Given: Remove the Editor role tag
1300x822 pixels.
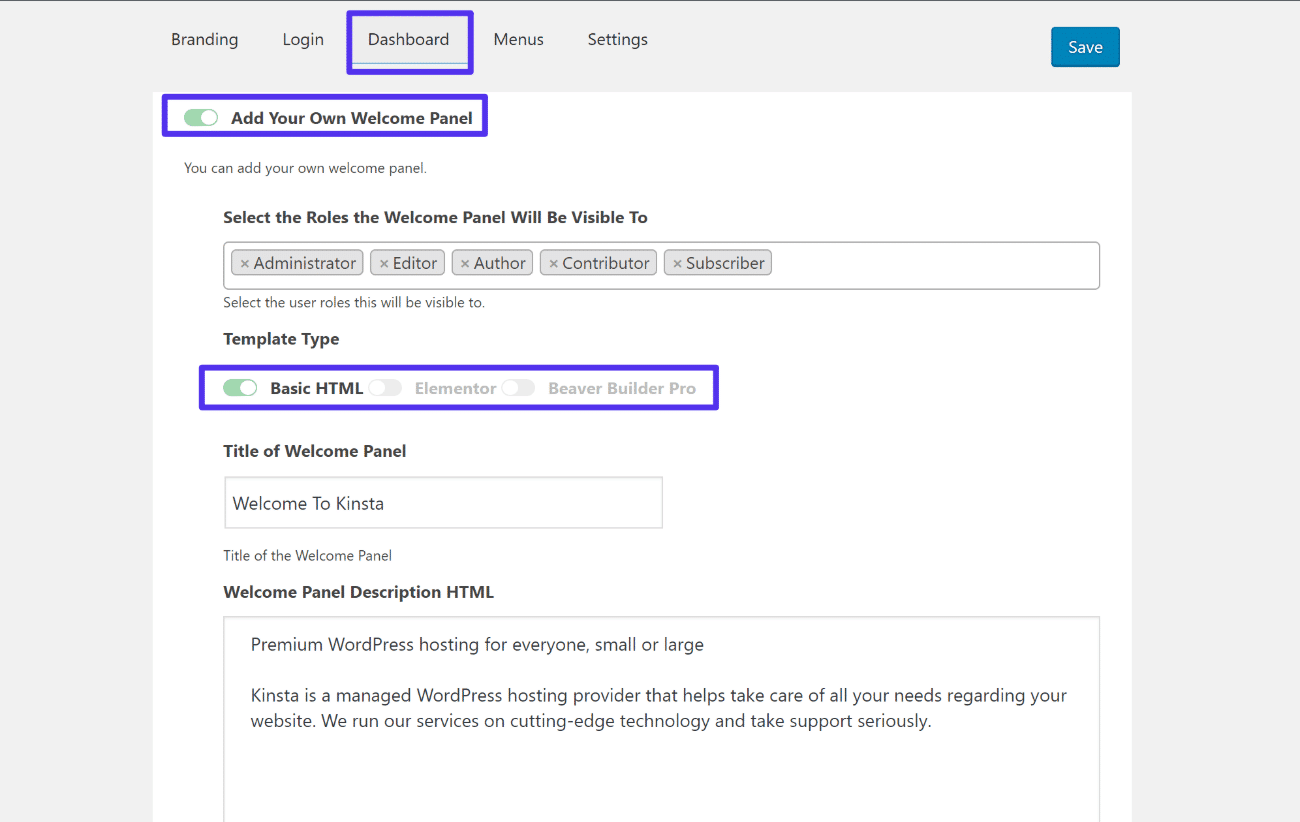Looking at the screenshot, I should click(385, 262).
